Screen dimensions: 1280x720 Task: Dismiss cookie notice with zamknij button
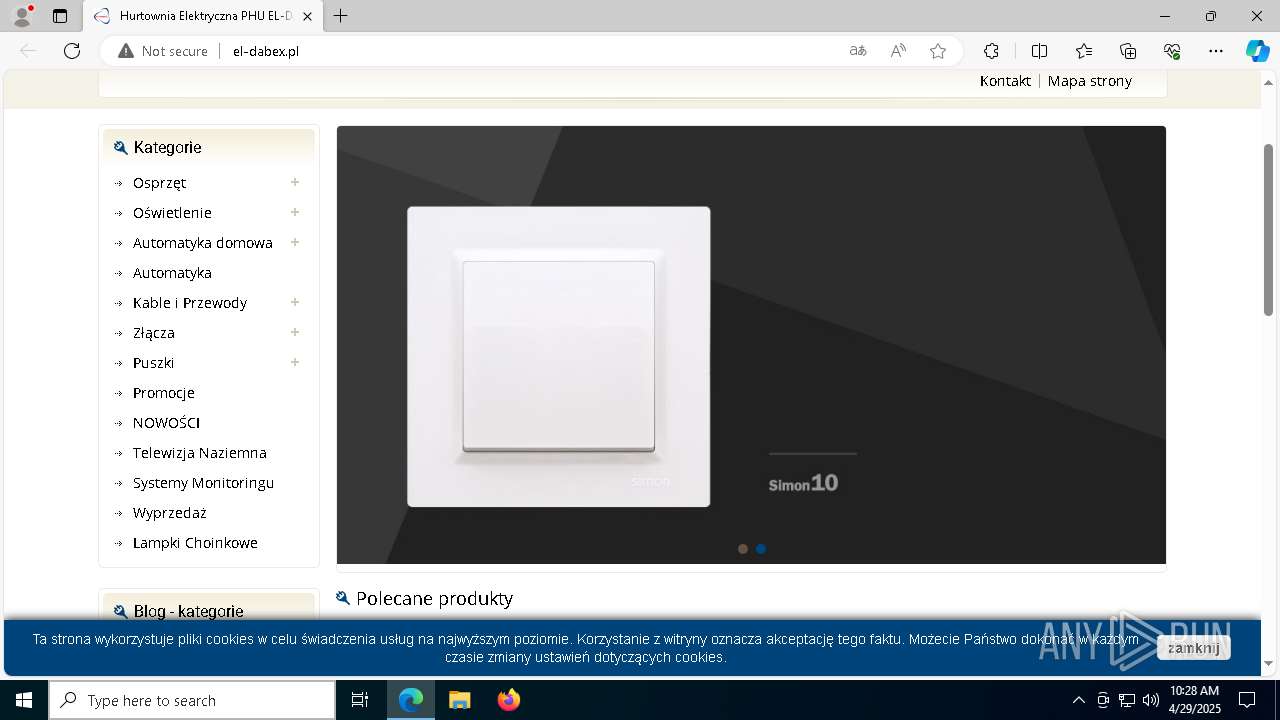(x=1193, y=648)
